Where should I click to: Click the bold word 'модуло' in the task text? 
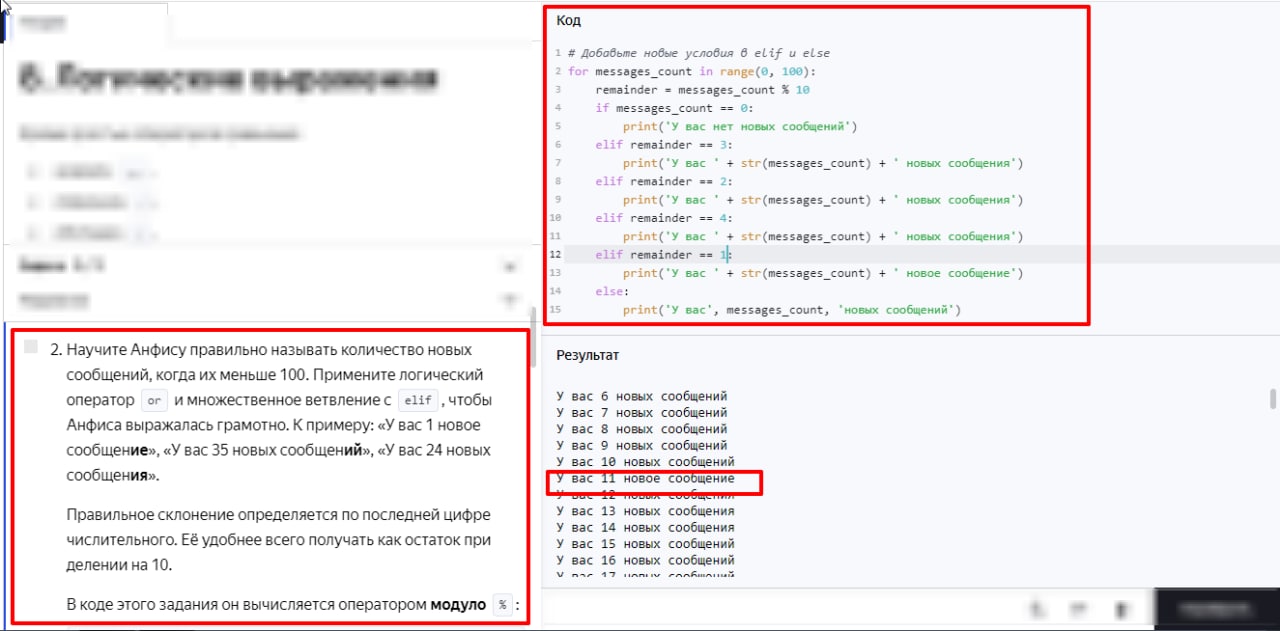458,605
